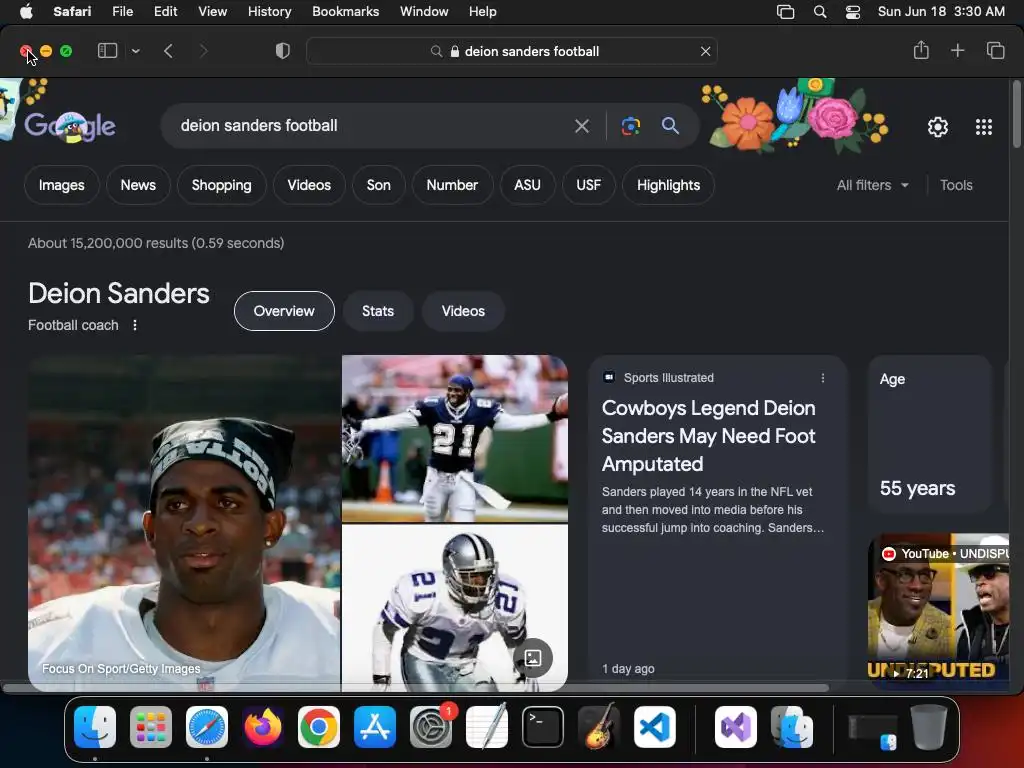
Task: Open Terminal from the Dock
Action: (543, 727)
